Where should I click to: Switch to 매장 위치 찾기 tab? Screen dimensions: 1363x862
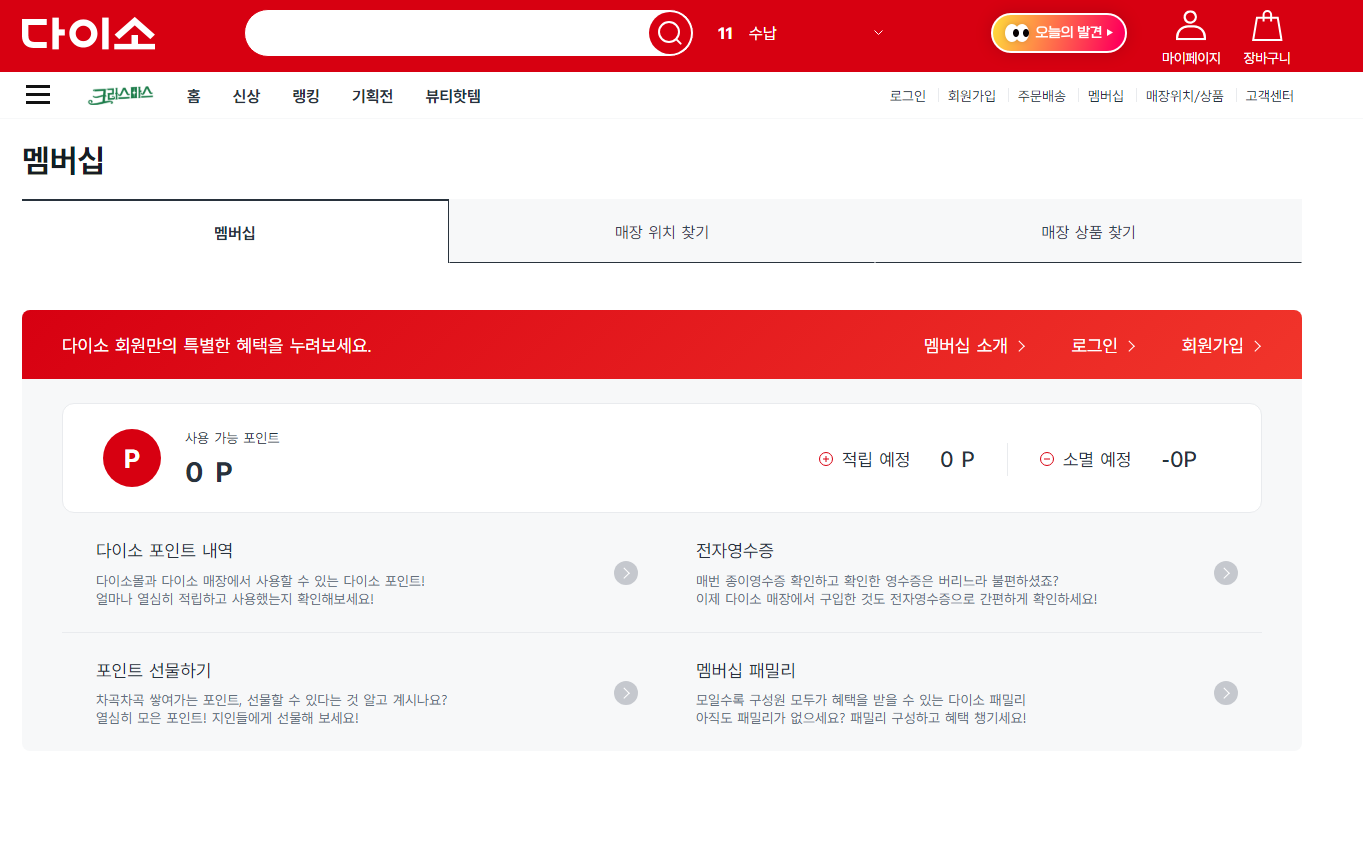[x=662, y=232]
